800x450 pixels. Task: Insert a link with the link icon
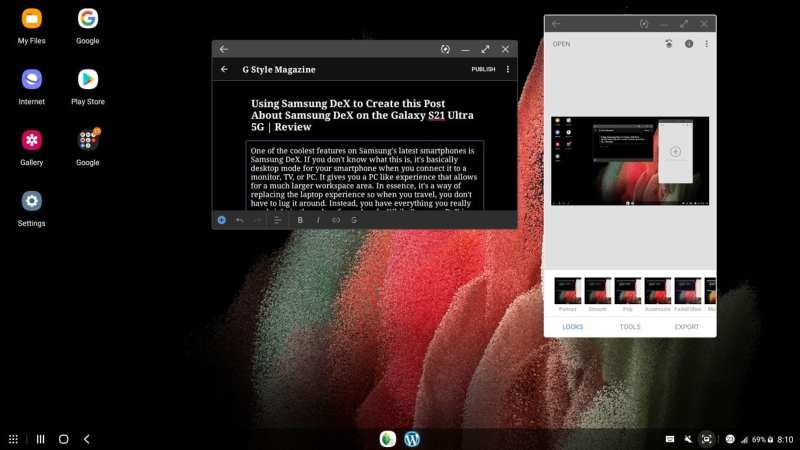point(336,220)
